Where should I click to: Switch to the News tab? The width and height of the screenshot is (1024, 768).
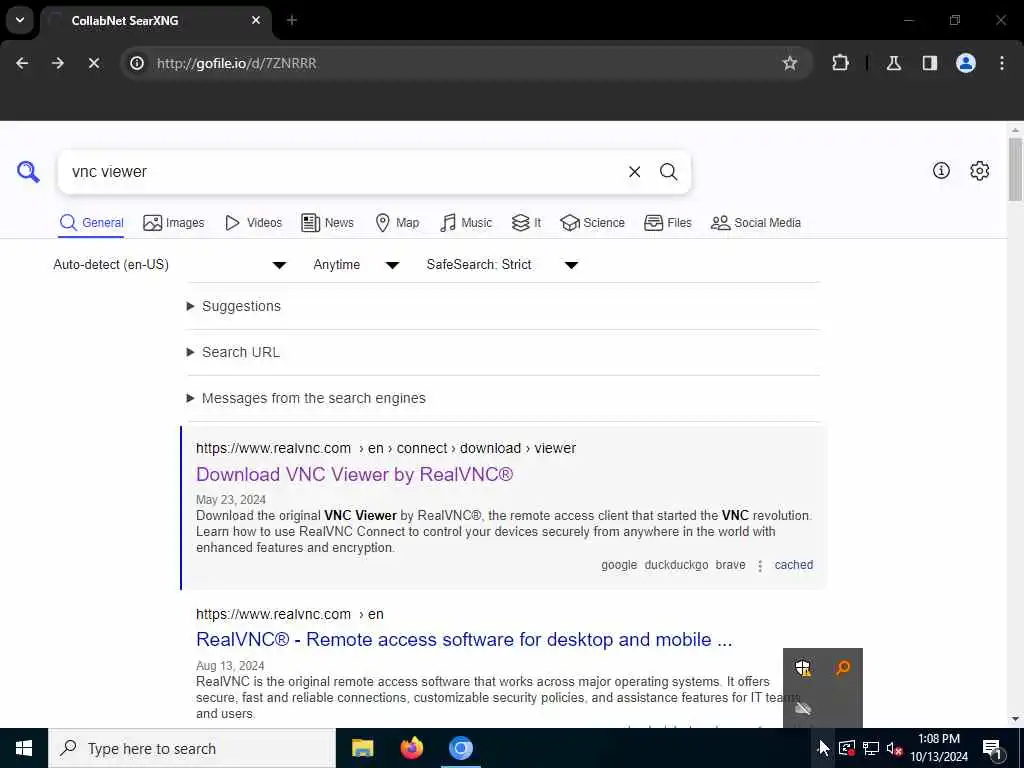point(327,223)
